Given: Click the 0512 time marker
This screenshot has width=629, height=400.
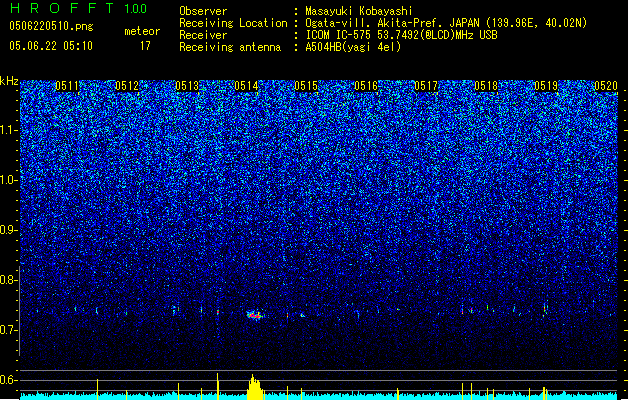Looking at the screenshot, I should [127, 86].
